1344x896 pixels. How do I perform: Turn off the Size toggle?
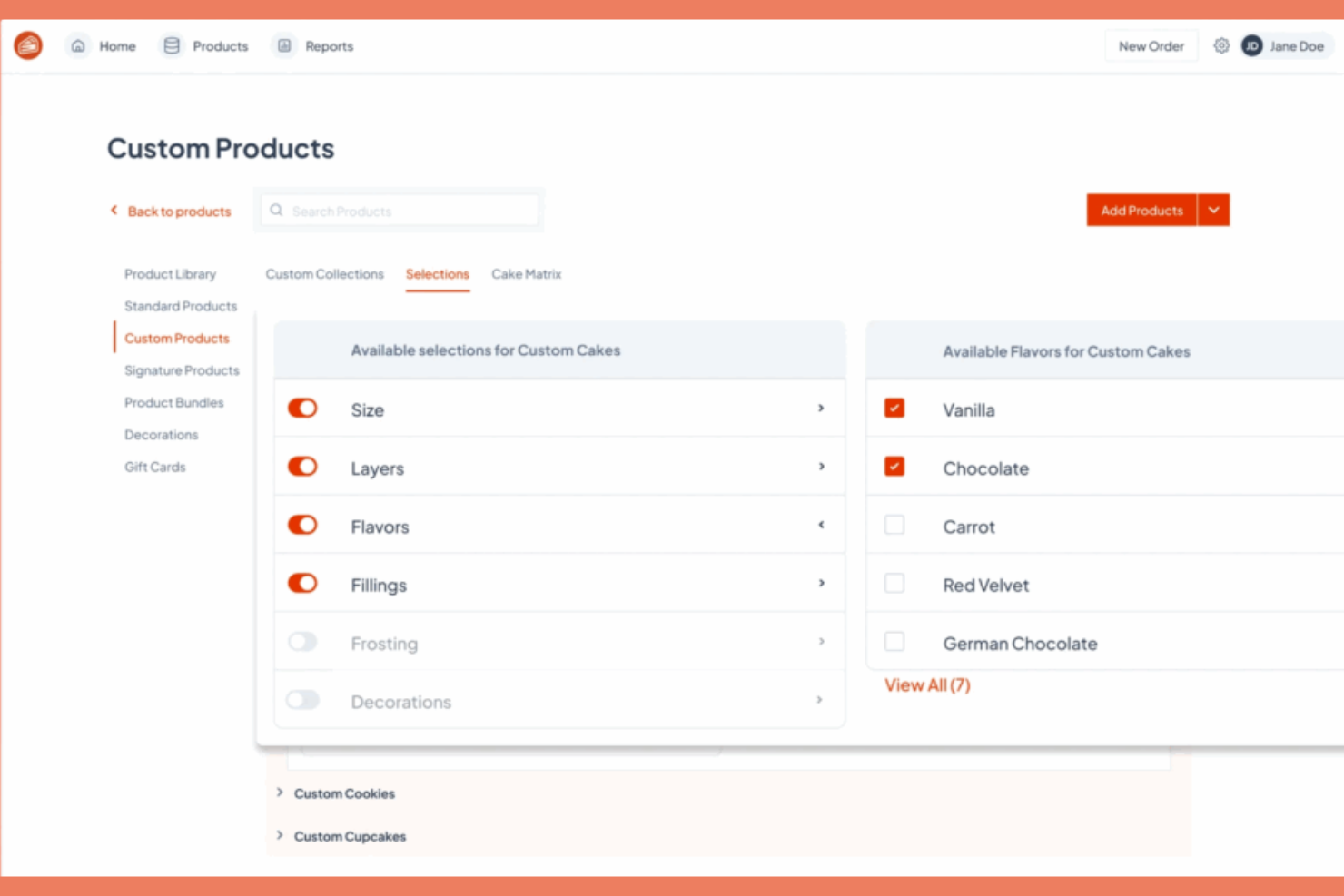[x=302, y=408]
